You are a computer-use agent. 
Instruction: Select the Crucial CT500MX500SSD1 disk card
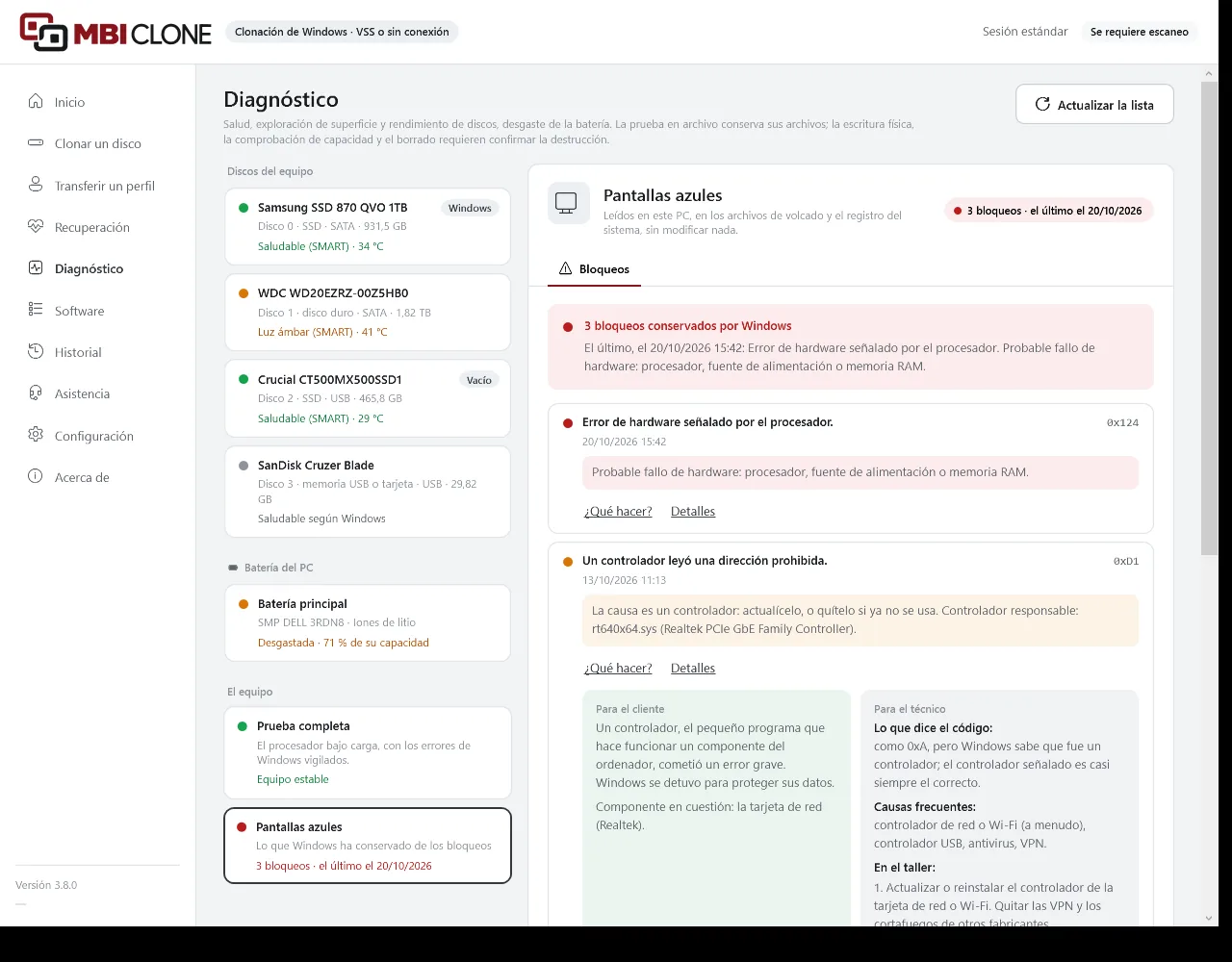point(368,398)
